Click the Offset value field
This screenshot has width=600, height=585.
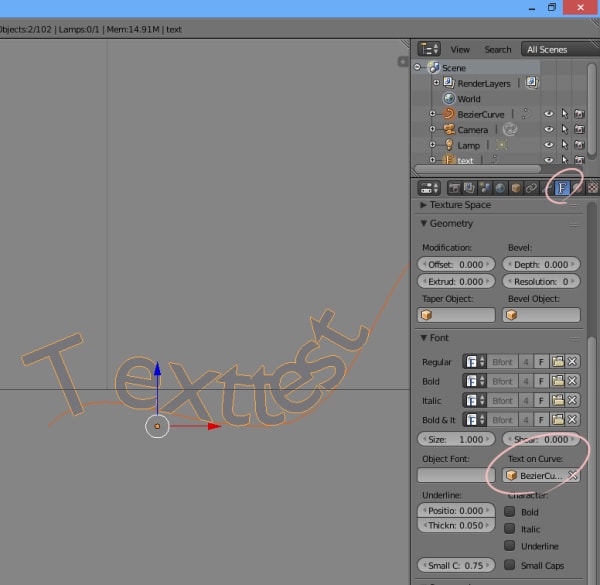[x=456, y=264]
